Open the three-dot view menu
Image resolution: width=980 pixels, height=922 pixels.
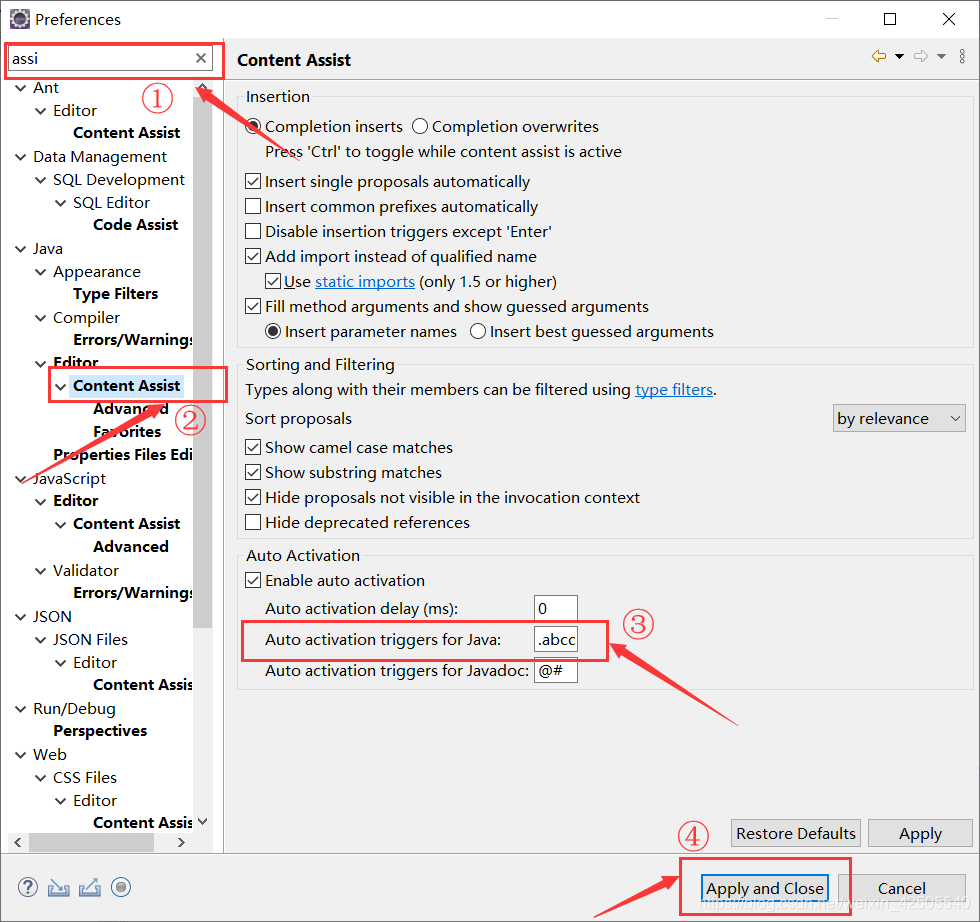tap(962, 56)
